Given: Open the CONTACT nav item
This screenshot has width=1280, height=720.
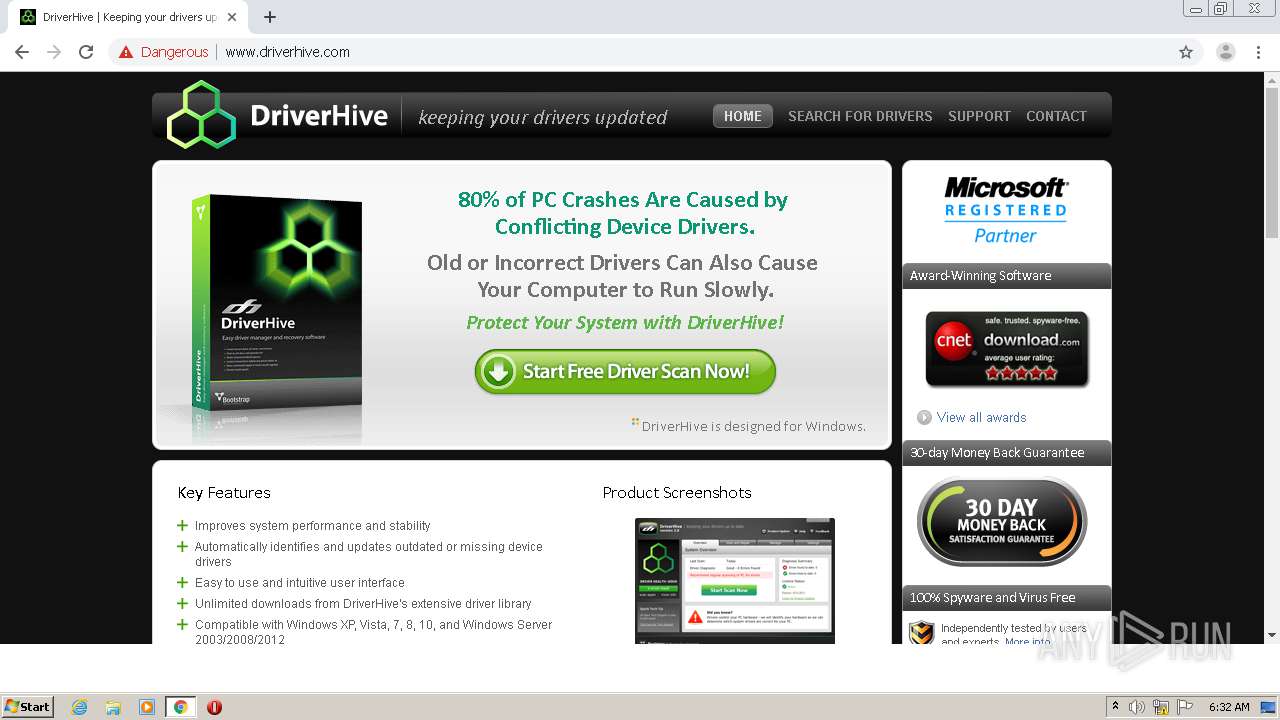Looking at the screenshot, I should pos(1056,116).
